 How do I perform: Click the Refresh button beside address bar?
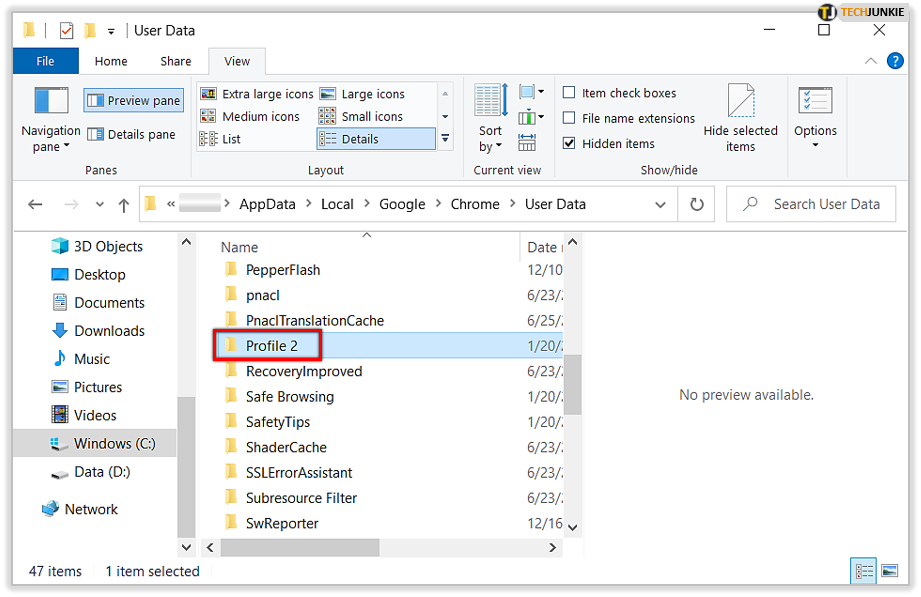[x=696, y=204]
